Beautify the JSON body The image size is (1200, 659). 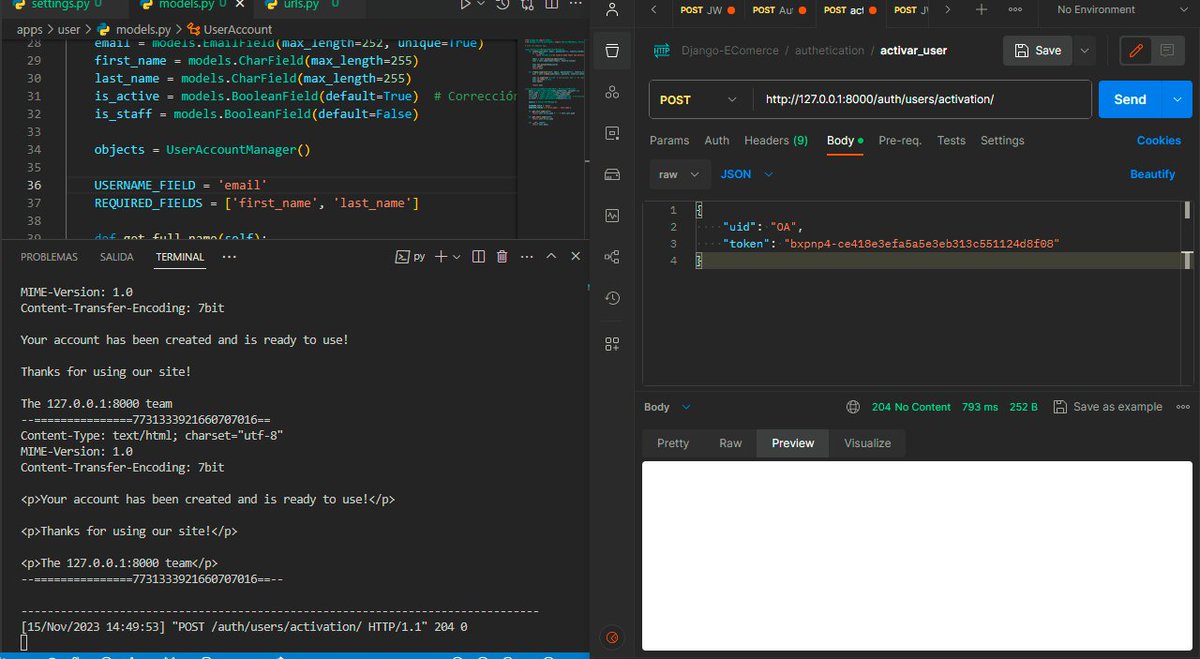[x=1153, y=174]
